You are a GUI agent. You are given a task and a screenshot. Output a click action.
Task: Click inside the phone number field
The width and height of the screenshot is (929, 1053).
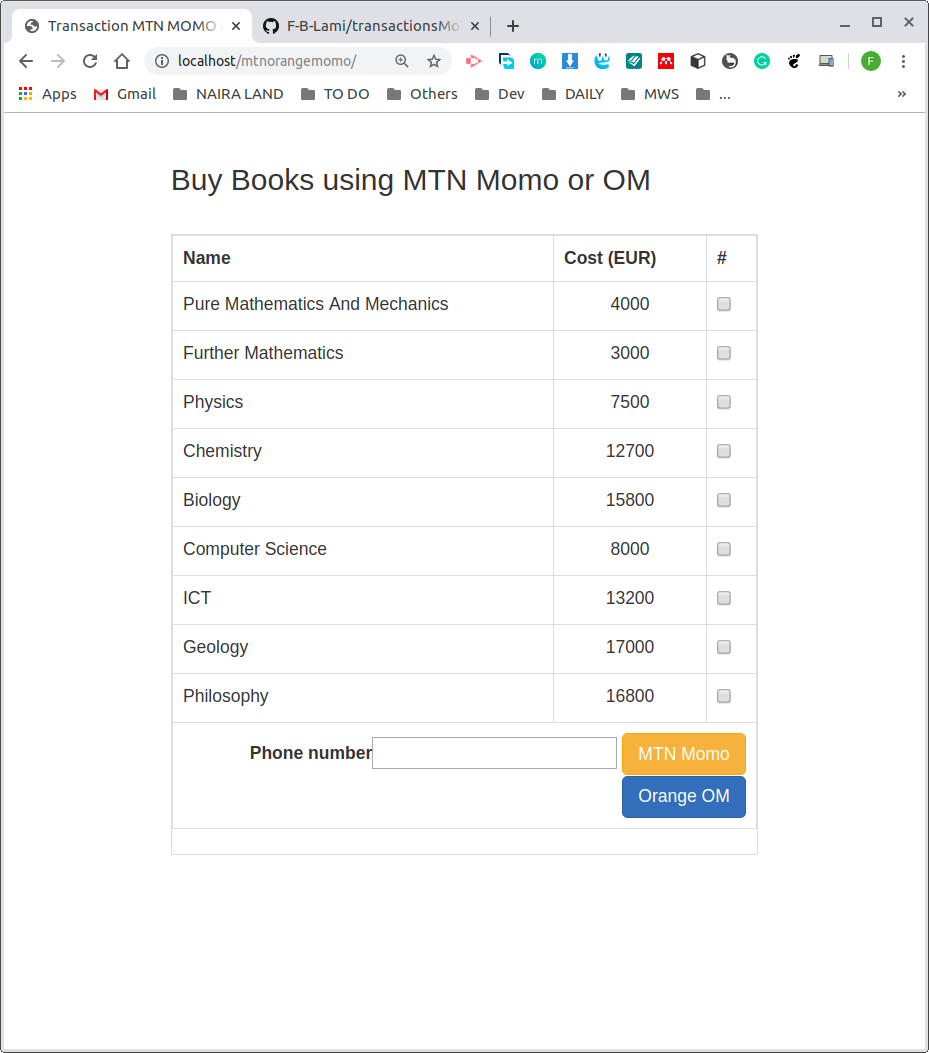[493, 753]
